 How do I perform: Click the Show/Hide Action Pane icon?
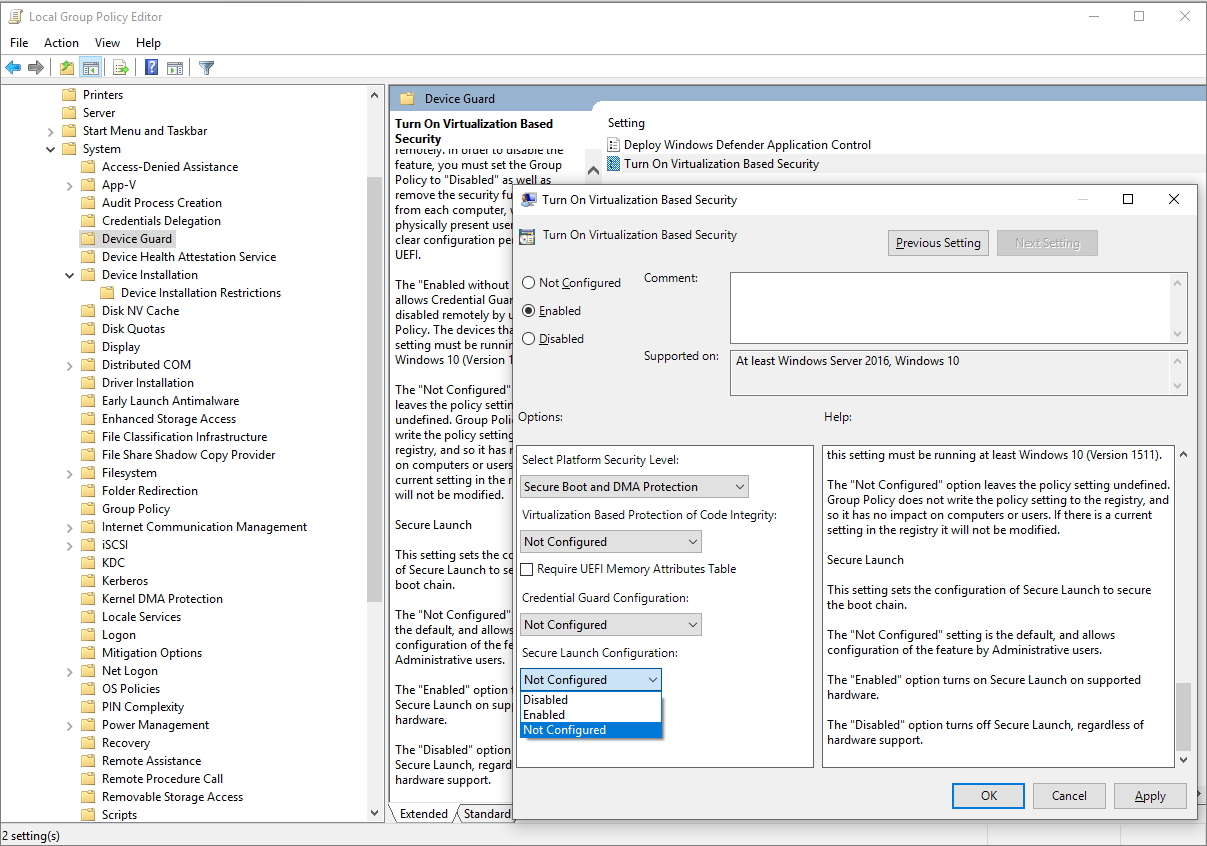pos(175,68)
